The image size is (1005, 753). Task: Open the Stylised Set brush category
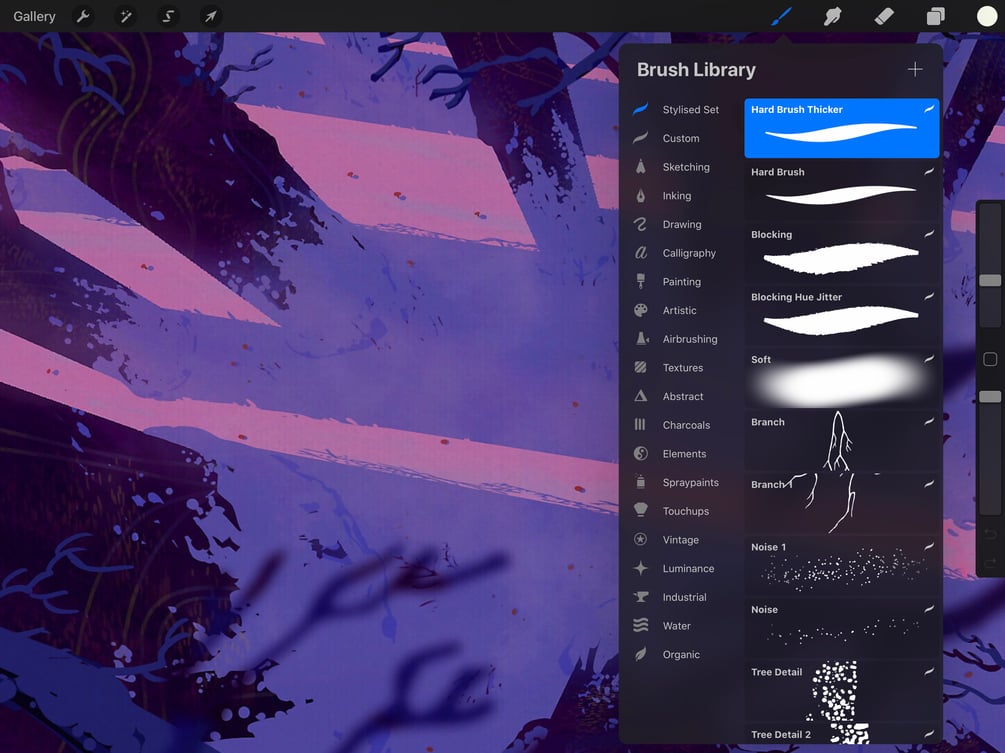679,110
